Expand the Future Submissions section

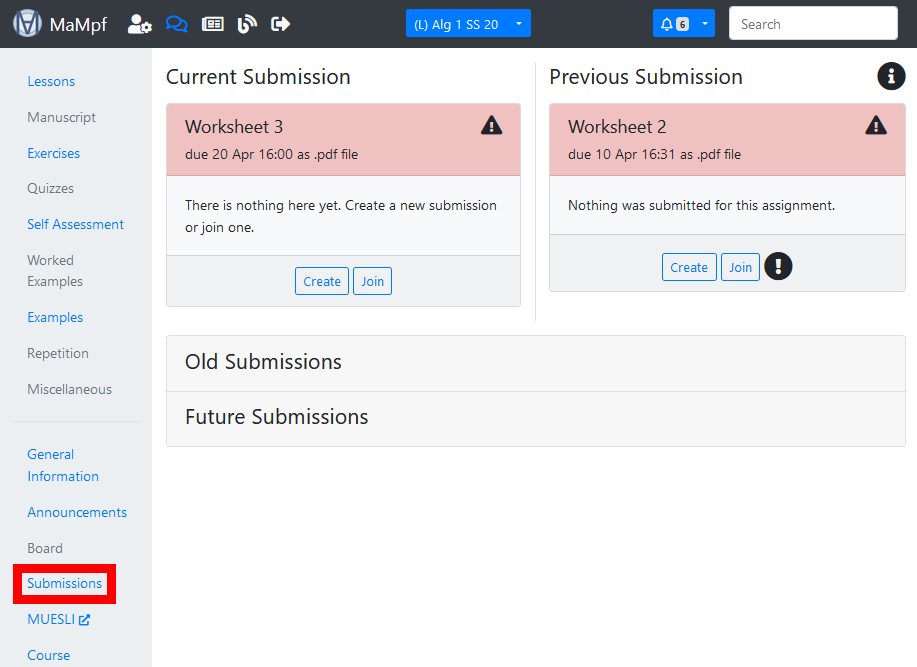pos(276,417)
